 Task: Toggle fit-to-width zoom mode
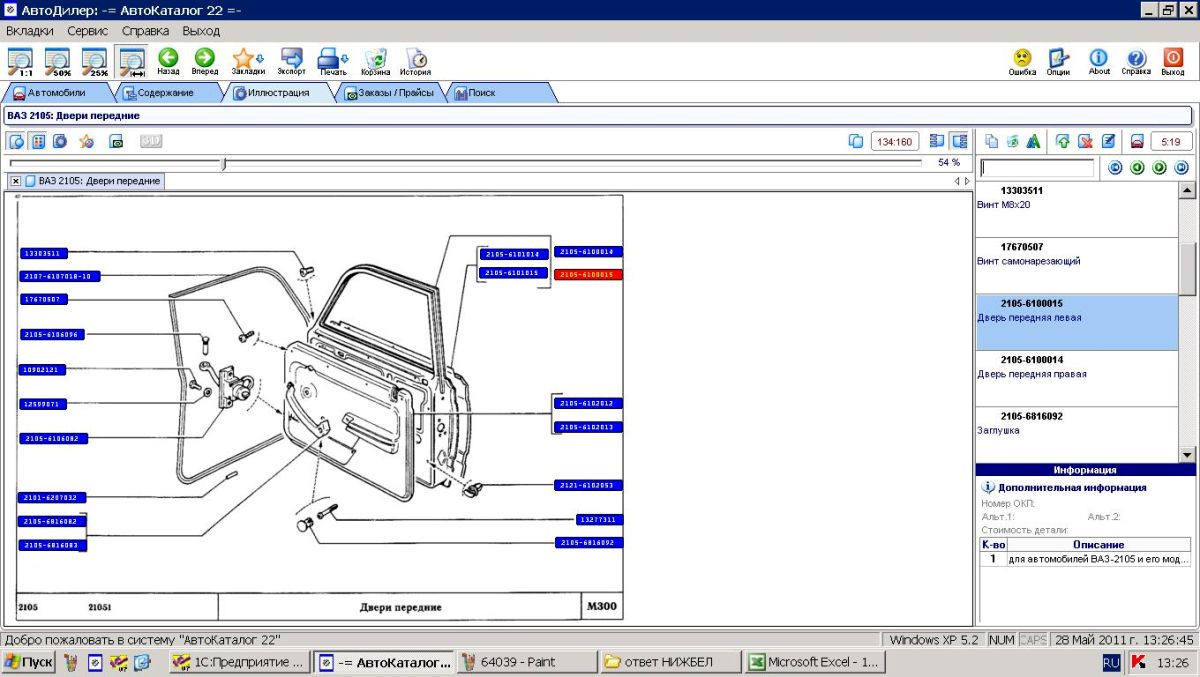[x=131, y=62]
